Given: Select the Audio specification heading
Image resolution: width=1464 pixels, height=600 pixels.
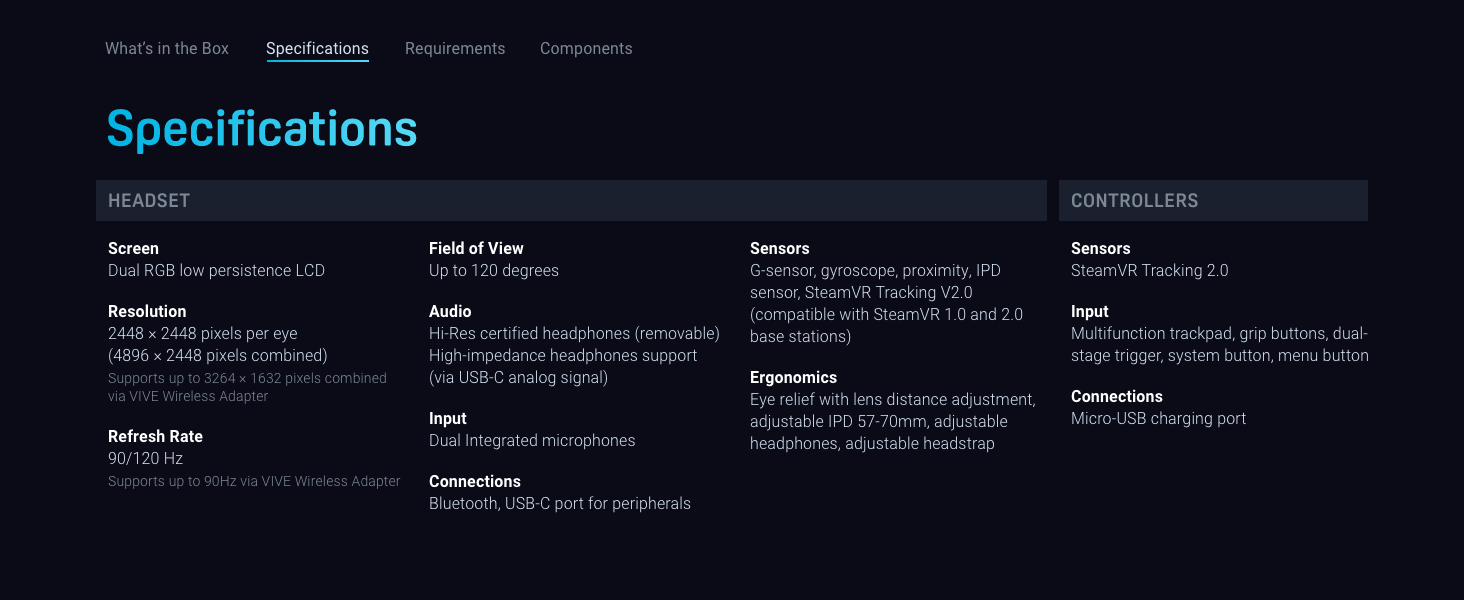Looking at the screenshot, I should pos(450,311).
